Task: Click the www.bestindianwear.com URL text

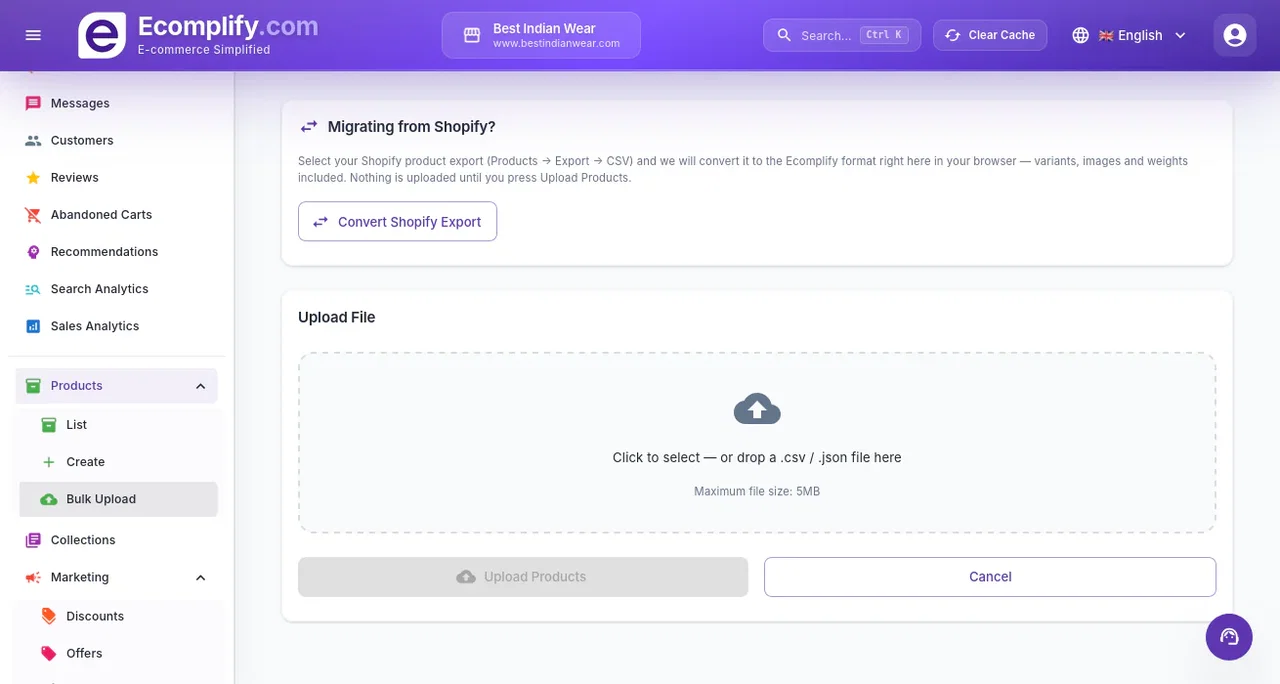Action: 556,44
